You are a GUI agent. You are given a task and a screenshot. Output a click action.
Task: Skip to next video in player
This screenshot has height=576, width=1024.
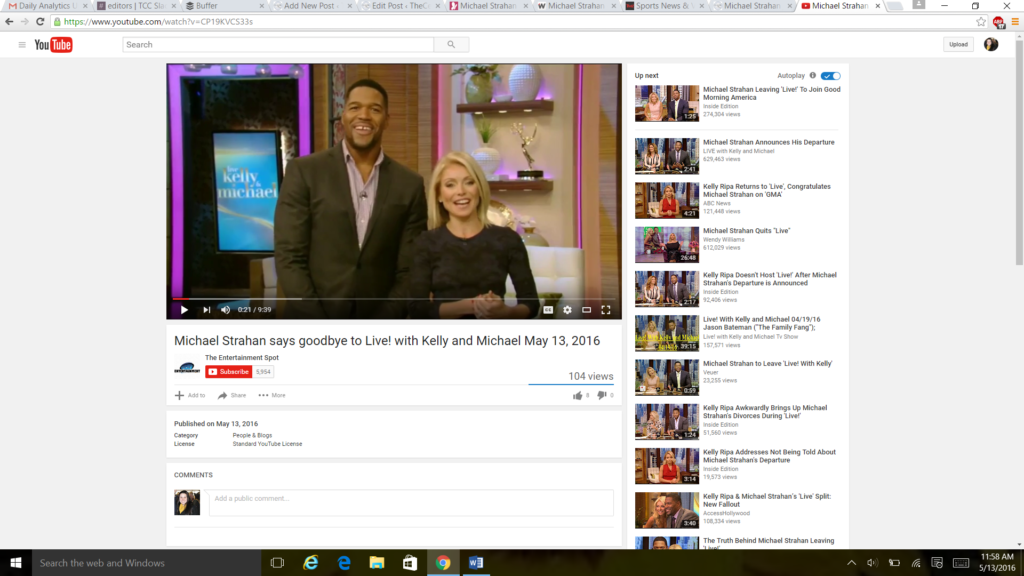click(206, 310)
